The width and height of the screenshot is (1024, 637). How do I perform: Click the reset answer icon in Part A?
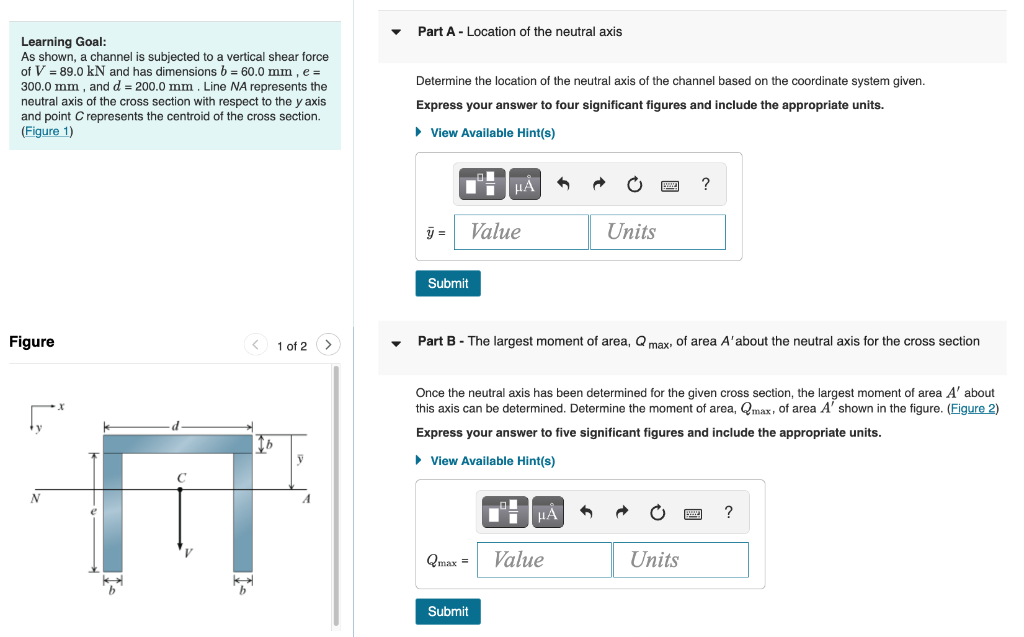[634, 184]
